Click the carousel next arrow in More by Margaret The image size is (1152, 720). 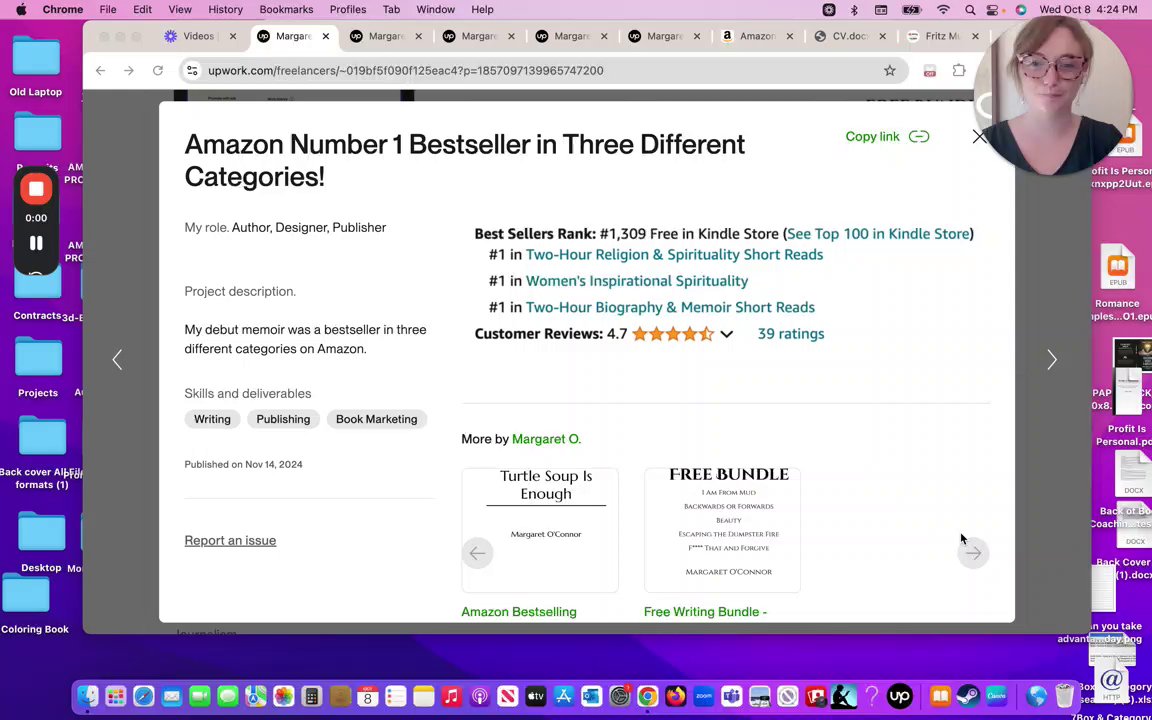pyautogui.click(x=973, y=553)
